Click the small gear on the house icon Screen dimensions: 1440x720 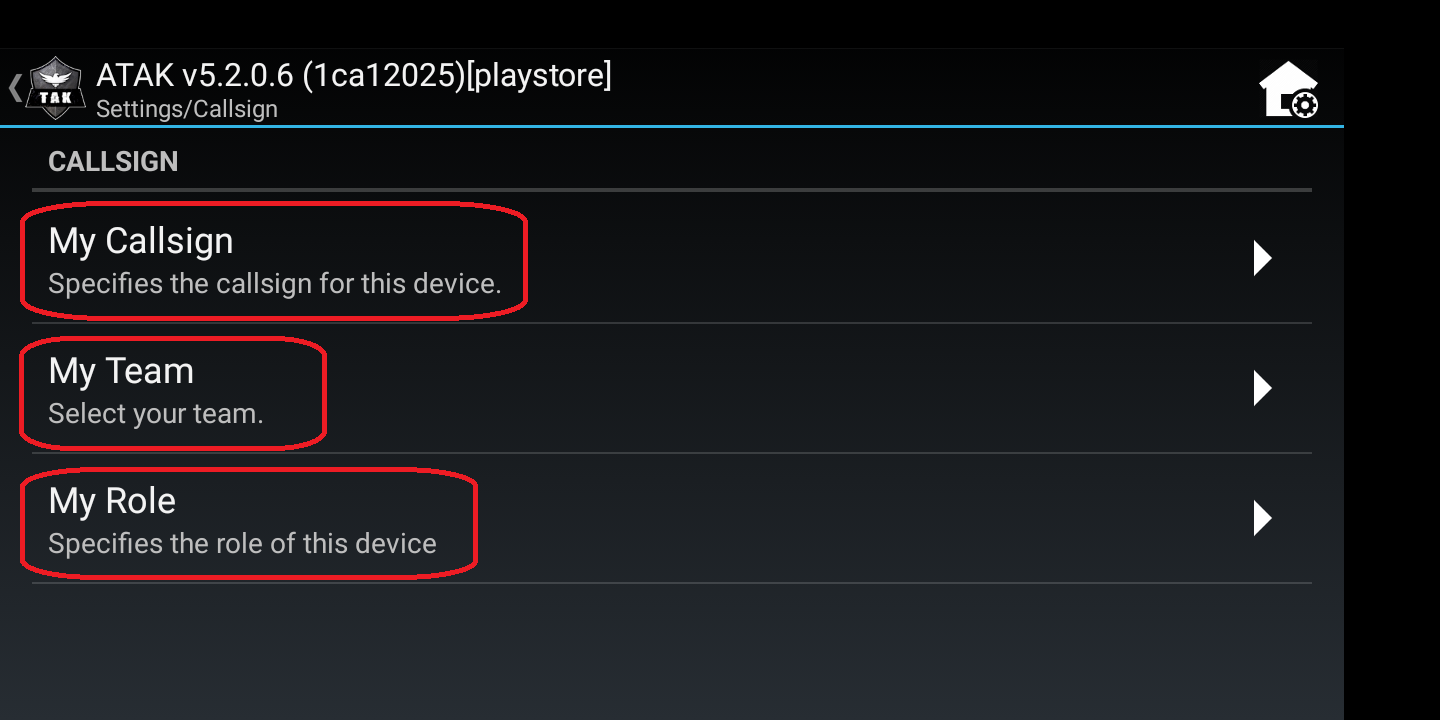click(1303, 105)
